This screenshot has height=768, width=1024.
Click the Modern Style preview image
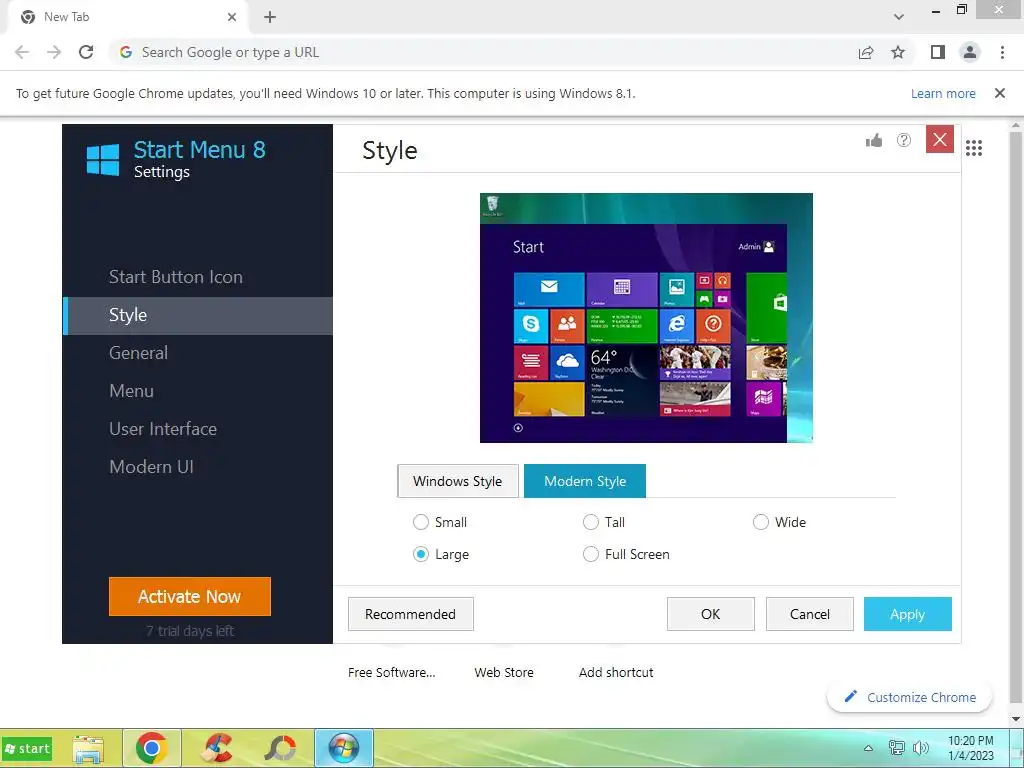coord(646,317)
